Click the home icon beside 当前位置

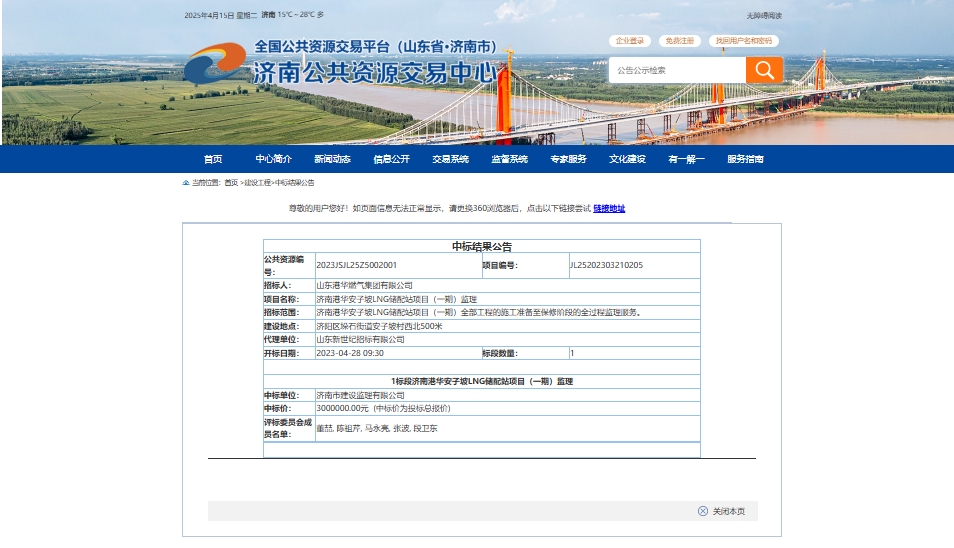tap(186, 183)
